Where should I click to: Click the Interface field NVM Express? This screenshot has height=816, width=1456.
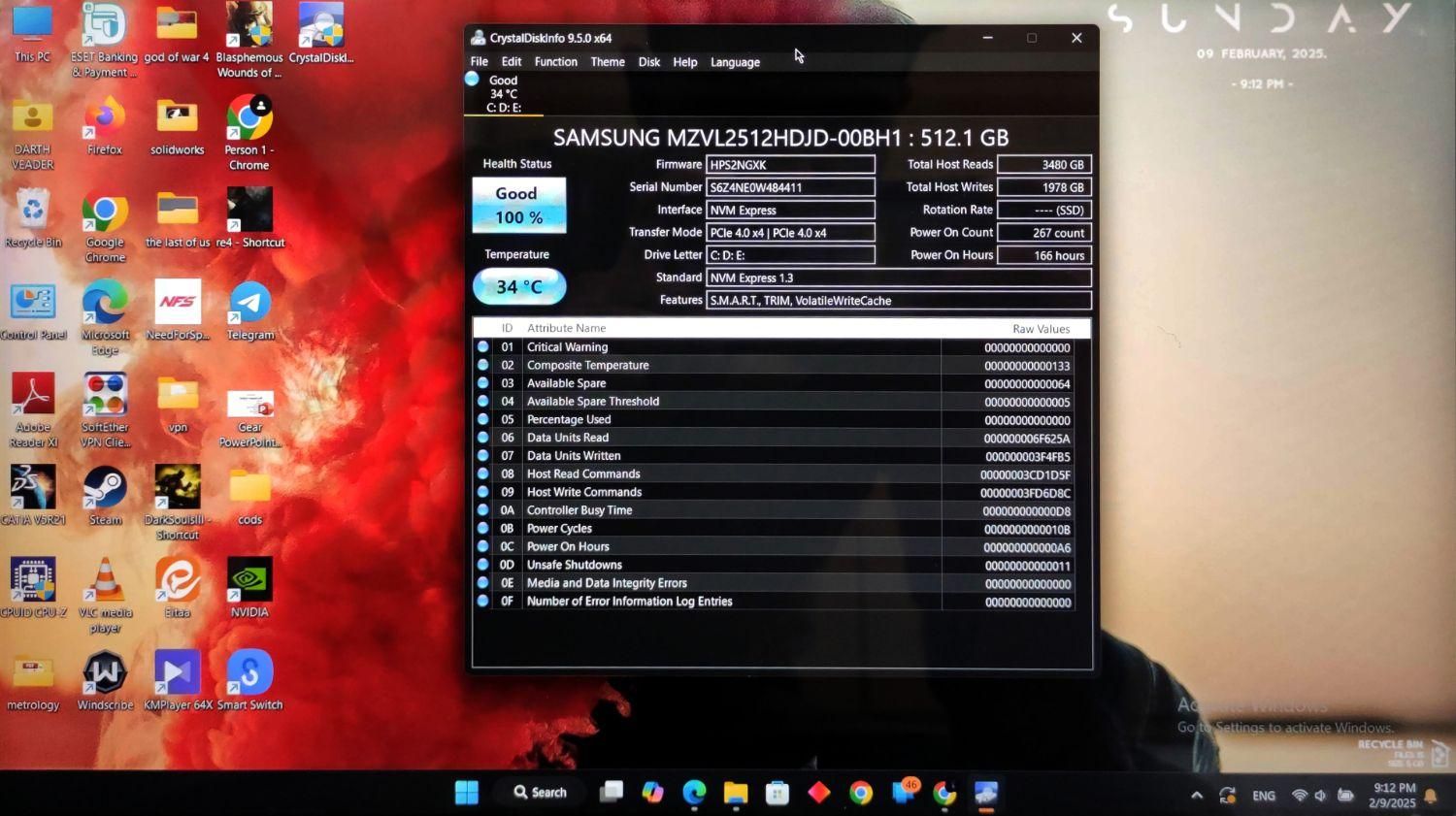click(x=790, y=210)
